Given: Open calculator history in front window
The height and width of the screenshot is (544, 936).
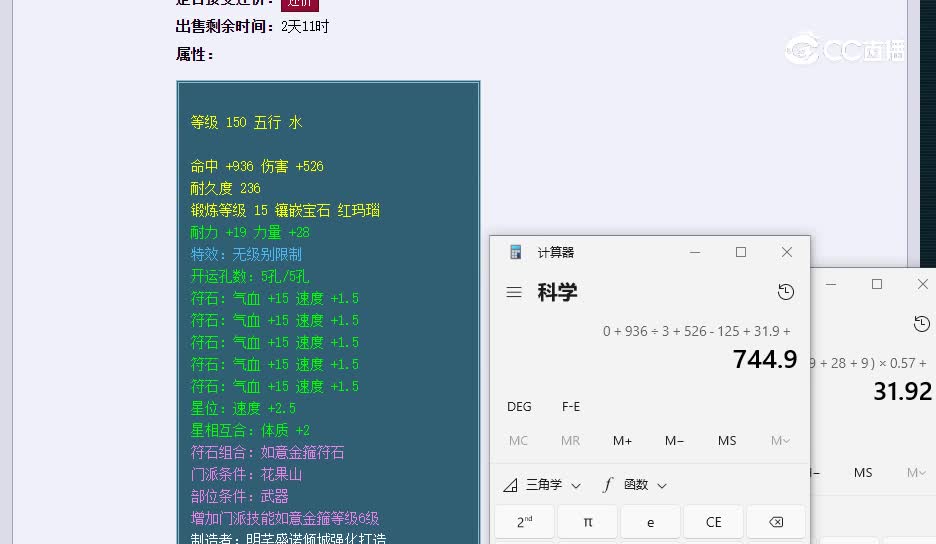Looking at the screenshot, I should (x=786, y=292).
